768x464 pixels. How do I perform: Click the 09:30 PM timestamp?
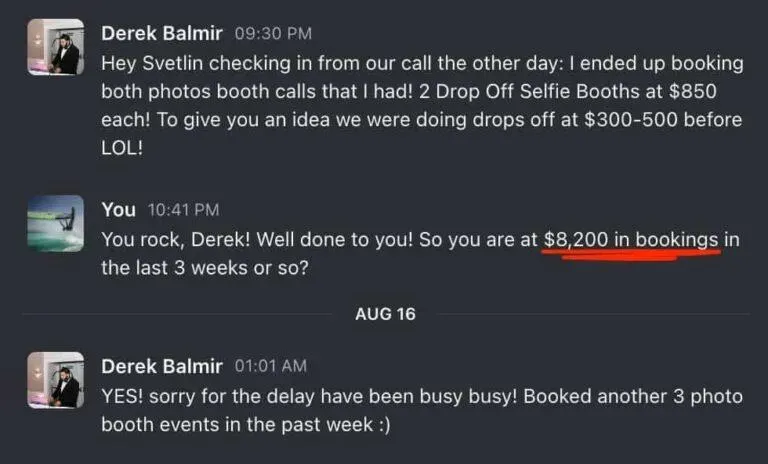click(x=273, y=33)
